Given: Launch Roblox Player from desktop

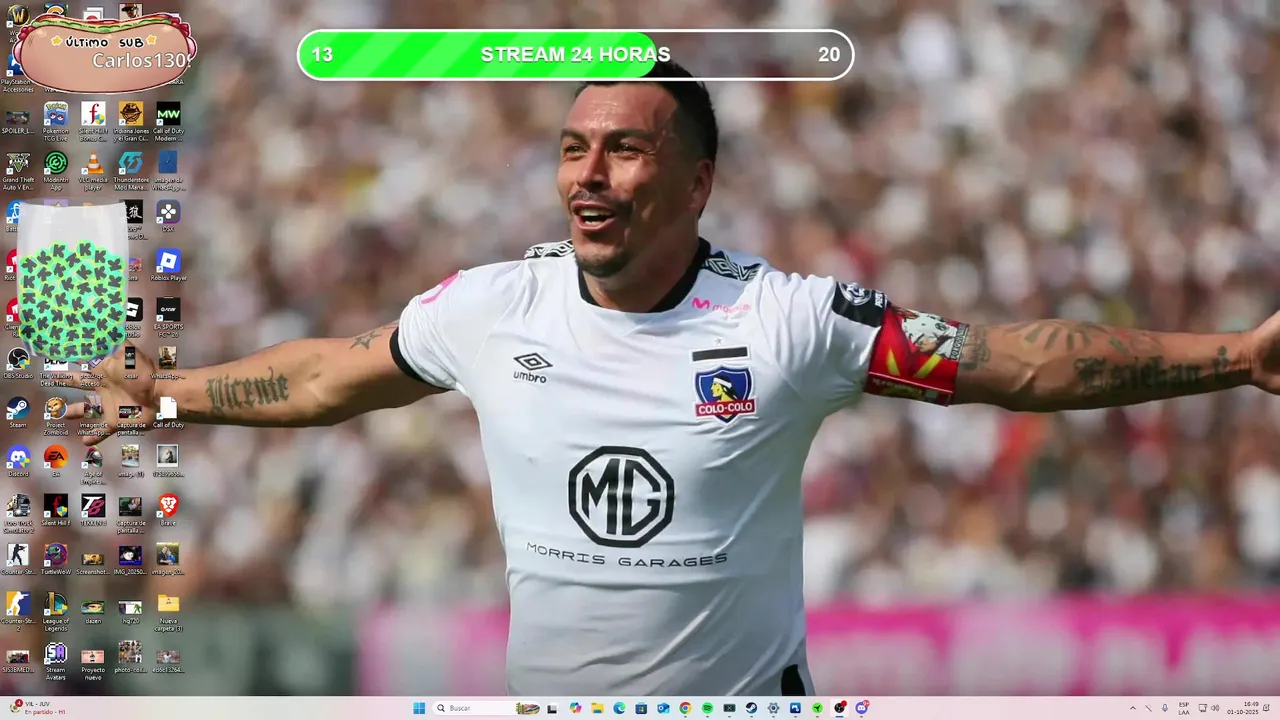Looking at the screenshot, I should (168, 267).
